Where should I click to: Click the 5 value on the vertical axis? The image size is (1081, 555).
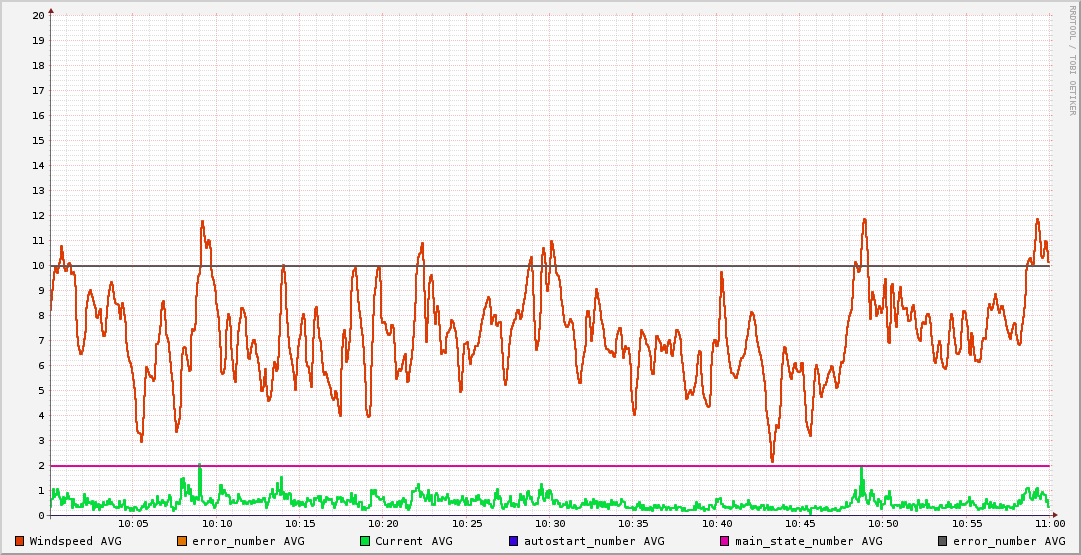click(x=41, y=391)
